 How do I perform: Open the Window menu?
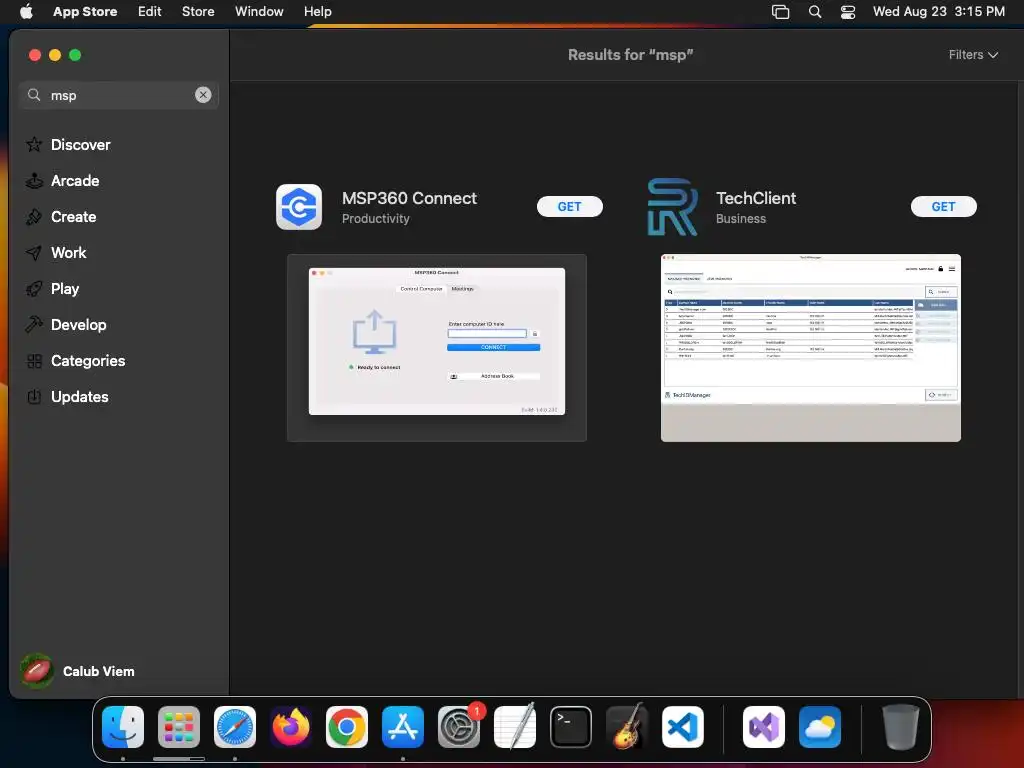(259, 11)
